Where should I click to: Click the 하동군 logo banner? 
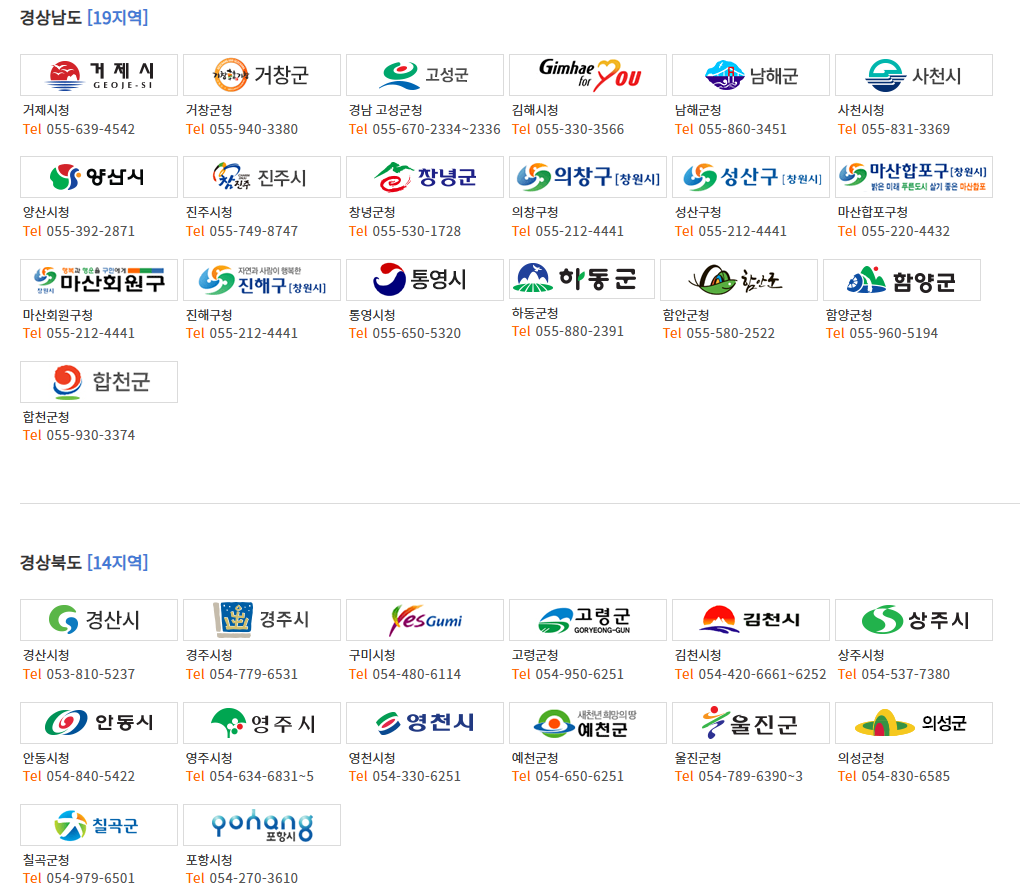[x=582, y=279]
